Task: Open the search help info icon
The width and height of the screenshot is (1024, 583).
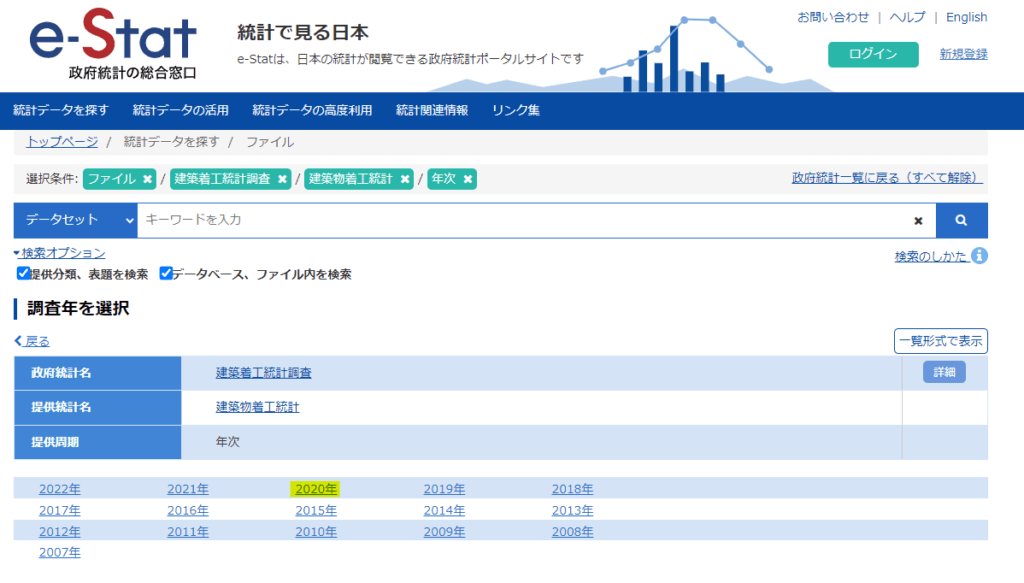Action: click(979, 256)
